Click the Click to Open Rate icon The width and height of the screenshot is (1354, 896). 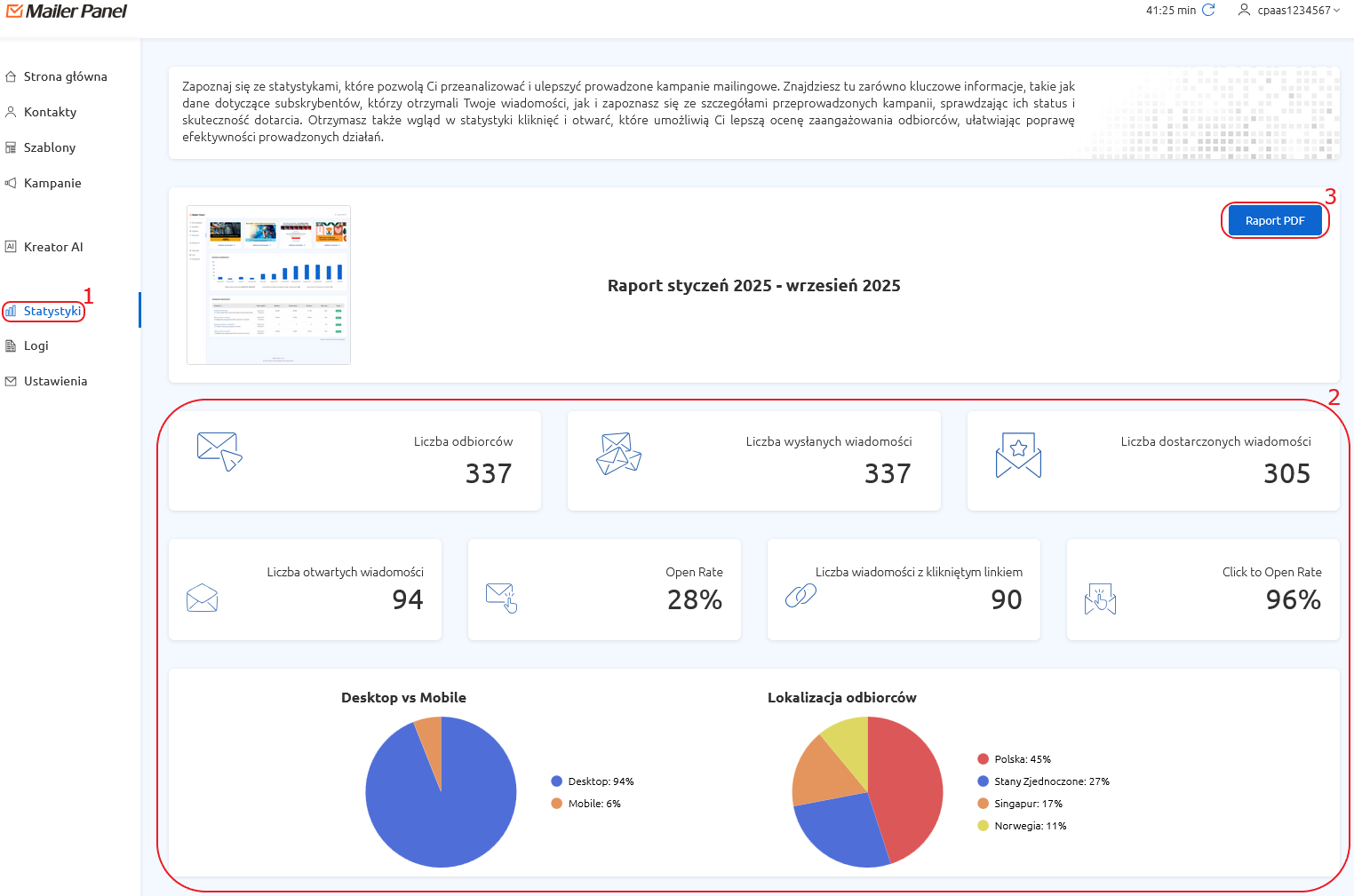1100,600
